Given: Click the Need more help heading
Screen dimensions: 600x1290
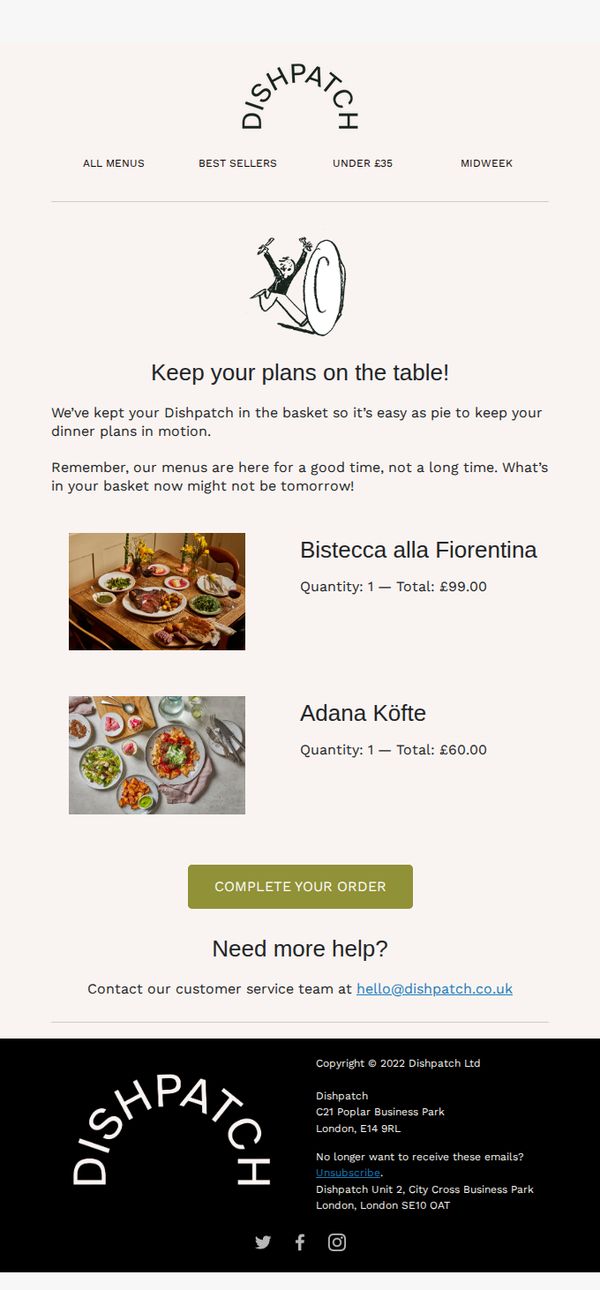Looking at the screenshot, I should (300, 949).
